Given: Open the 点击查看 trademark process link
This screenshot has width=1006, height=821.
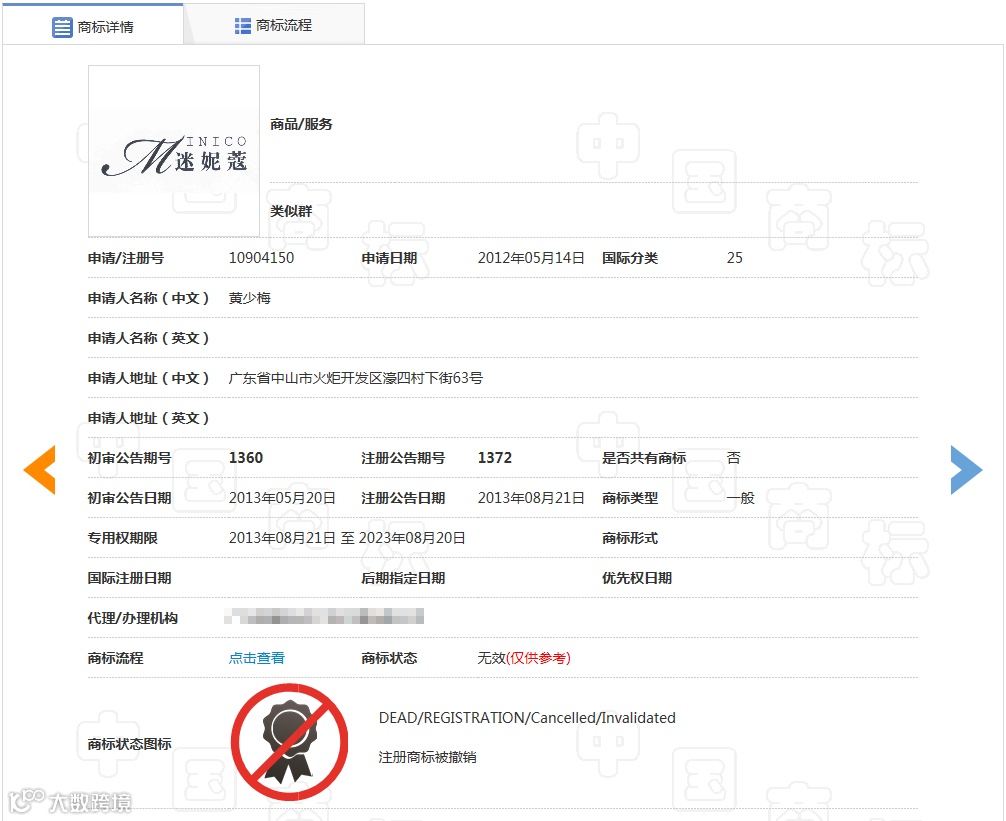Looking at the screenshot, I should [x=257, y=658].
